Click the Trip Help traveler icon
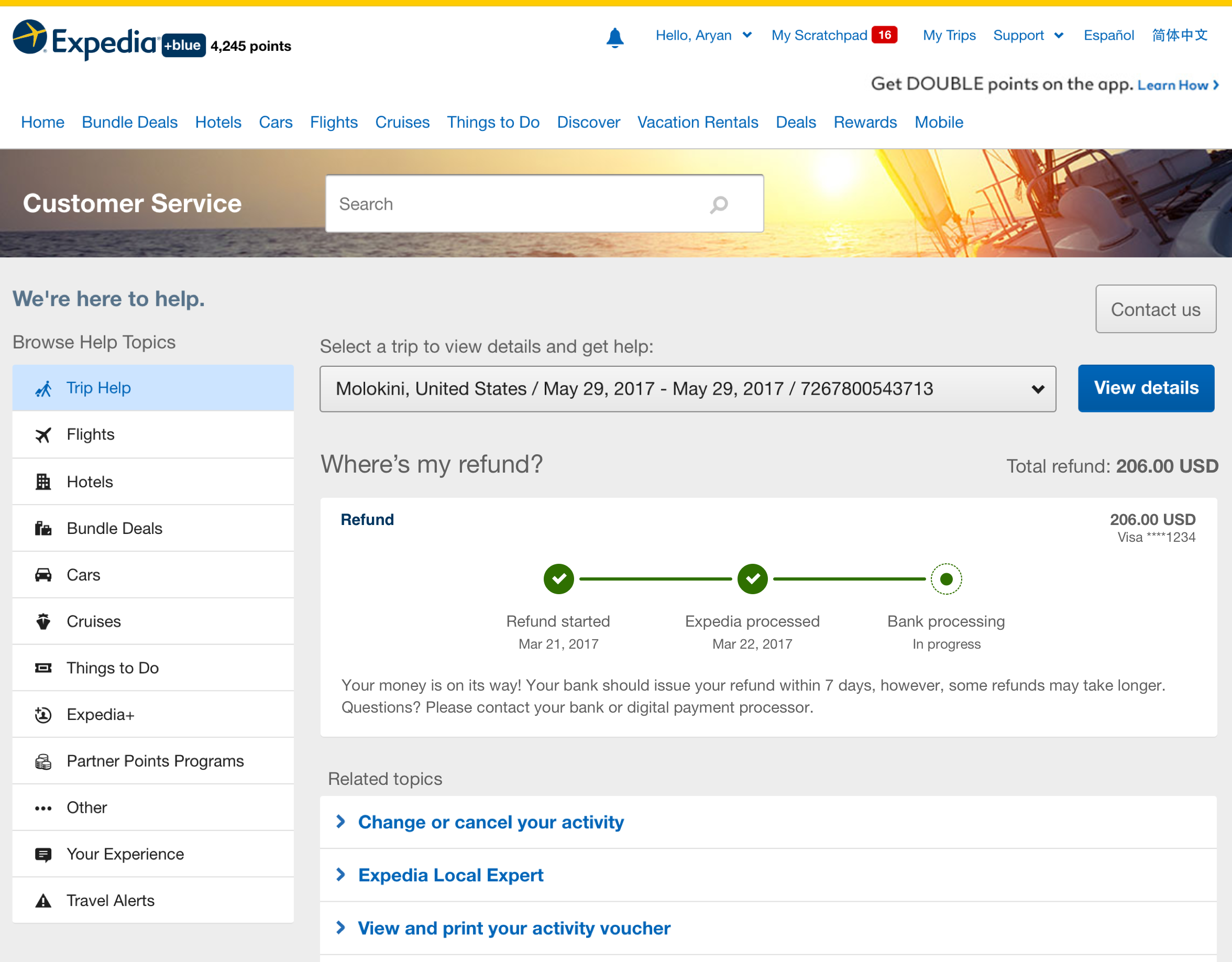 point(43,389)
